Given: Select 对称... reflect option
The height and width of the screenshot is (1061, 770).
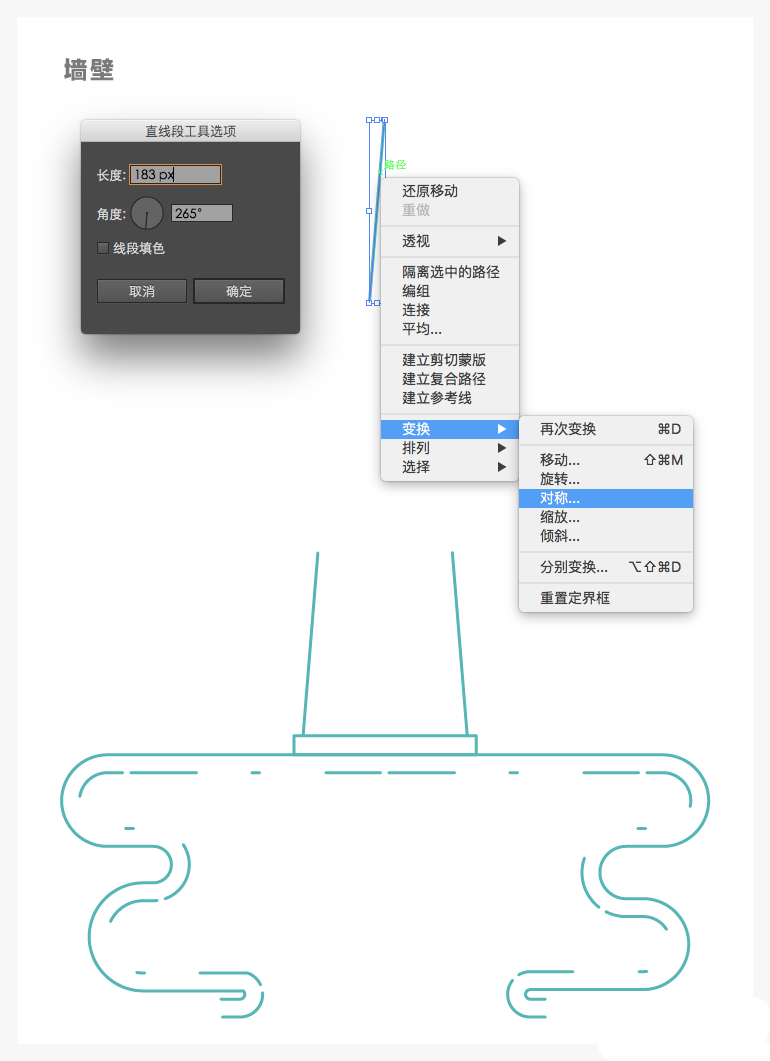Looking at the screenshot, I should coord(606,498).
